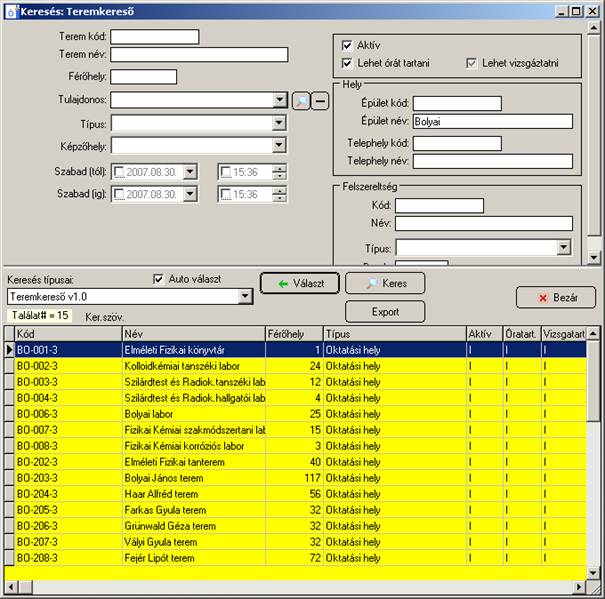Image resolution: width=605 pixels, height=599 pixels.
Task: Open the Szabad (tól) date picker dropdown
Action: click(x=190, y=172)
